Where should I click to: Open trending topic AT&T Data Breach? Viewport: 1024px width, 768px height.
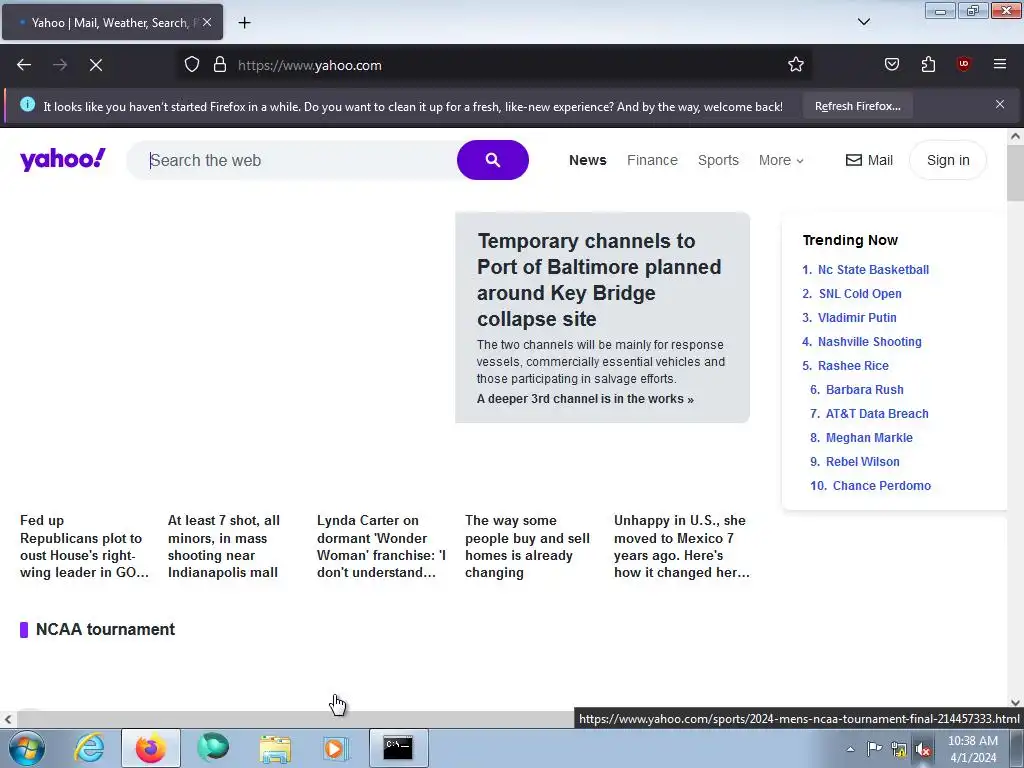[877, 414]
